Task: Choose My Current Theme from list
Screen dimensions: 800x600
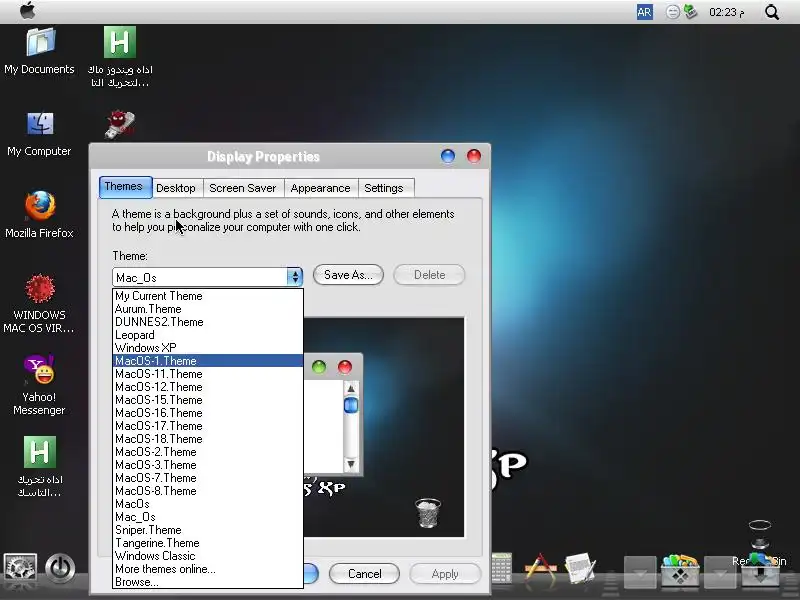Action: (x=208, y=296)
